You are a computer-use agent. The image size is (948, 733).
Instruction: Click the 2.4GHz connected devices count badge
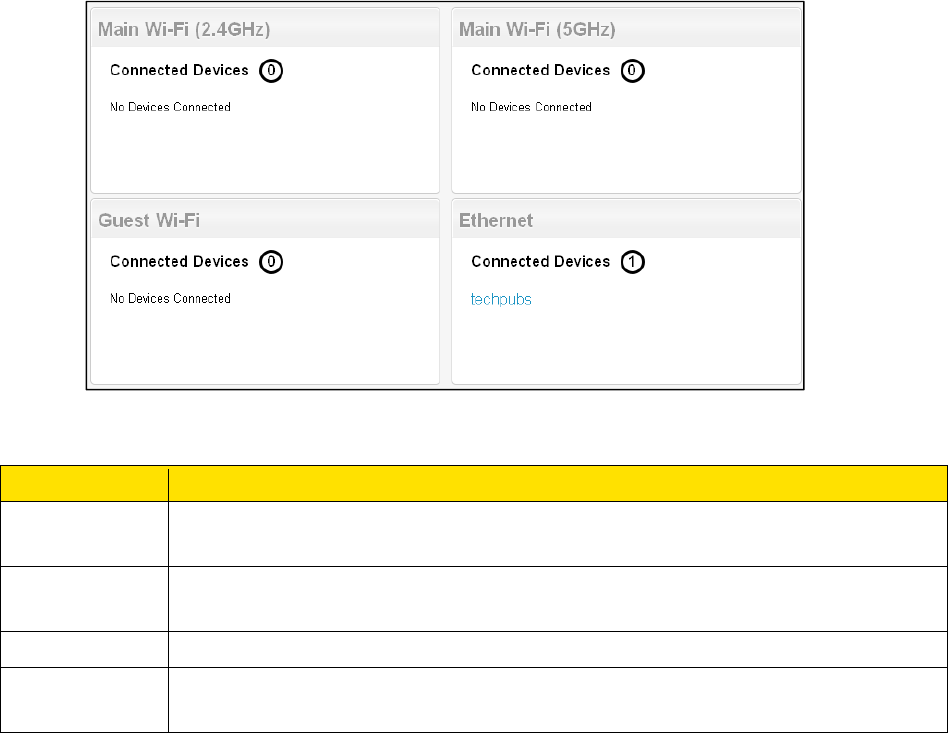click(x=271, y=71)
